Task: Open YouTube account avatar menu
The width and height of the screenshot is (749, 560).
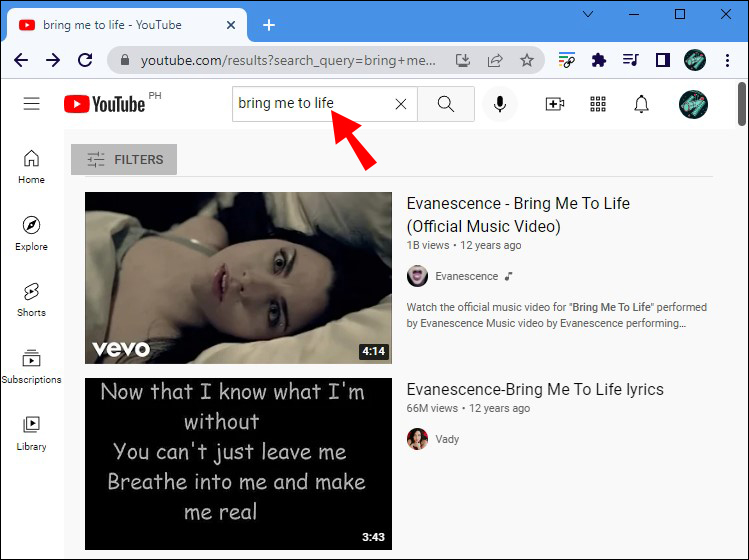Action: point(693,104)
